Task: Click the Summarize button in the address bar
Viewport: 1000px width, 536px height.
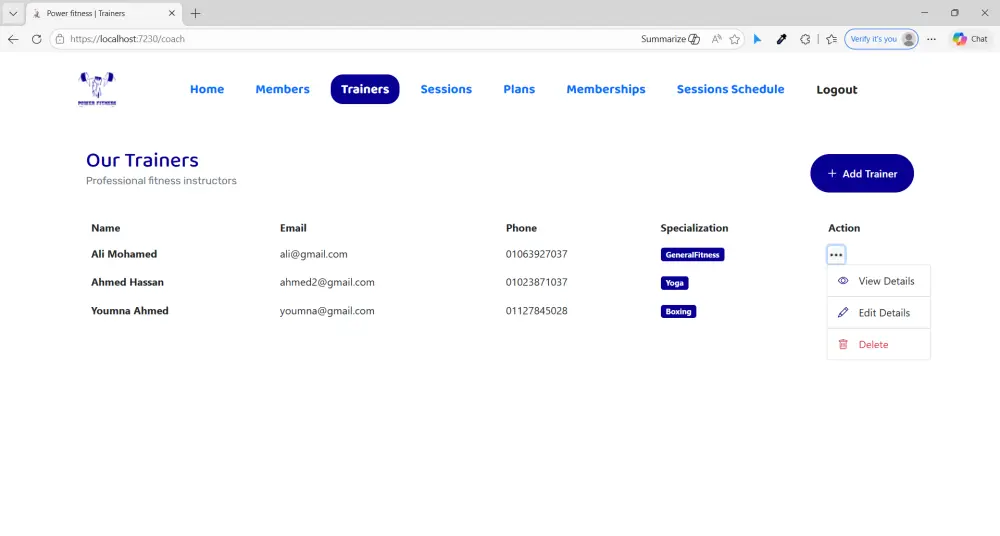Action: [670, 39]
